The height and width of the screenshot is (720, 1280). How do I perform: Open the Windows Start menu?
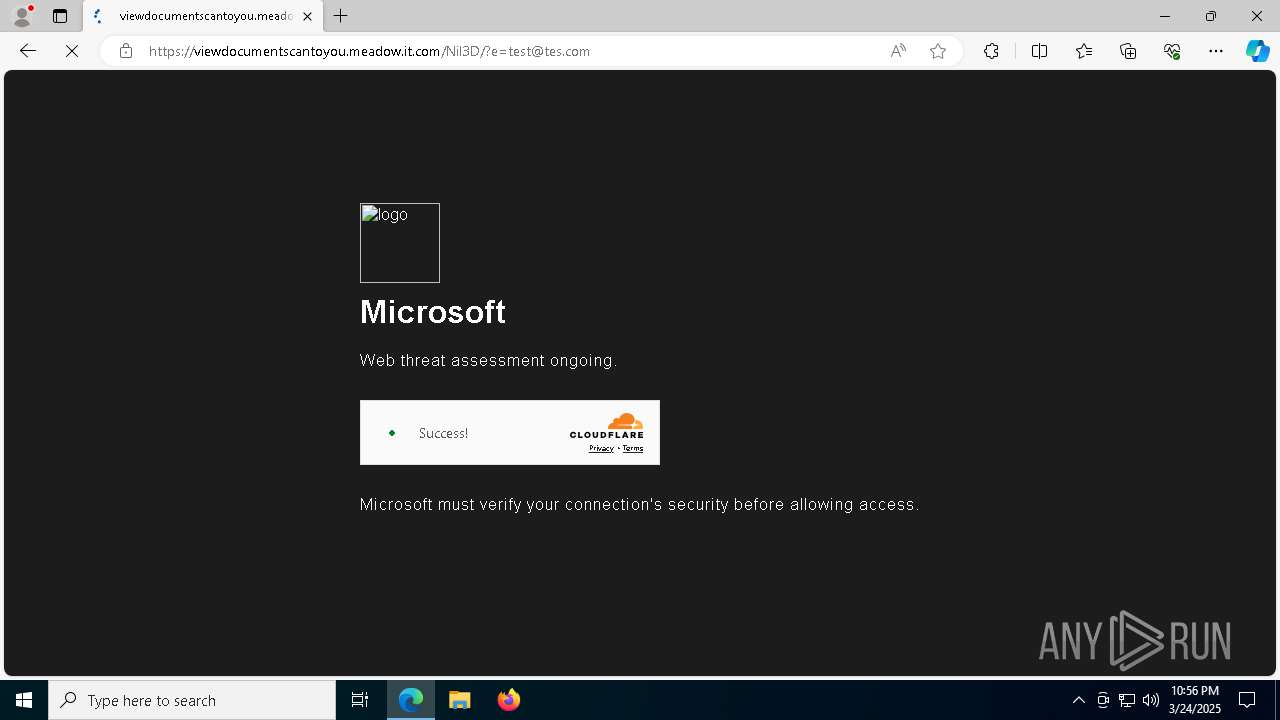tap(24, 700)
